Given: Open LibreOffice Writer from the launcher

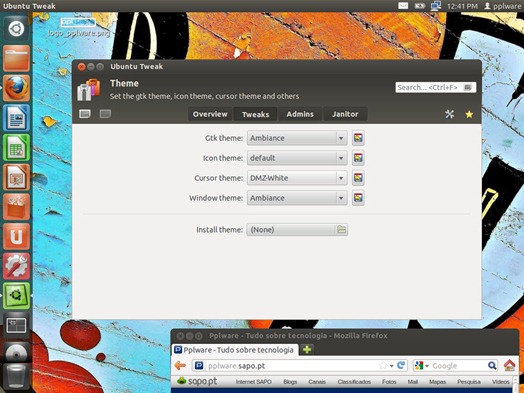Looking at the screenshot, I should click(x=16, y=118).
